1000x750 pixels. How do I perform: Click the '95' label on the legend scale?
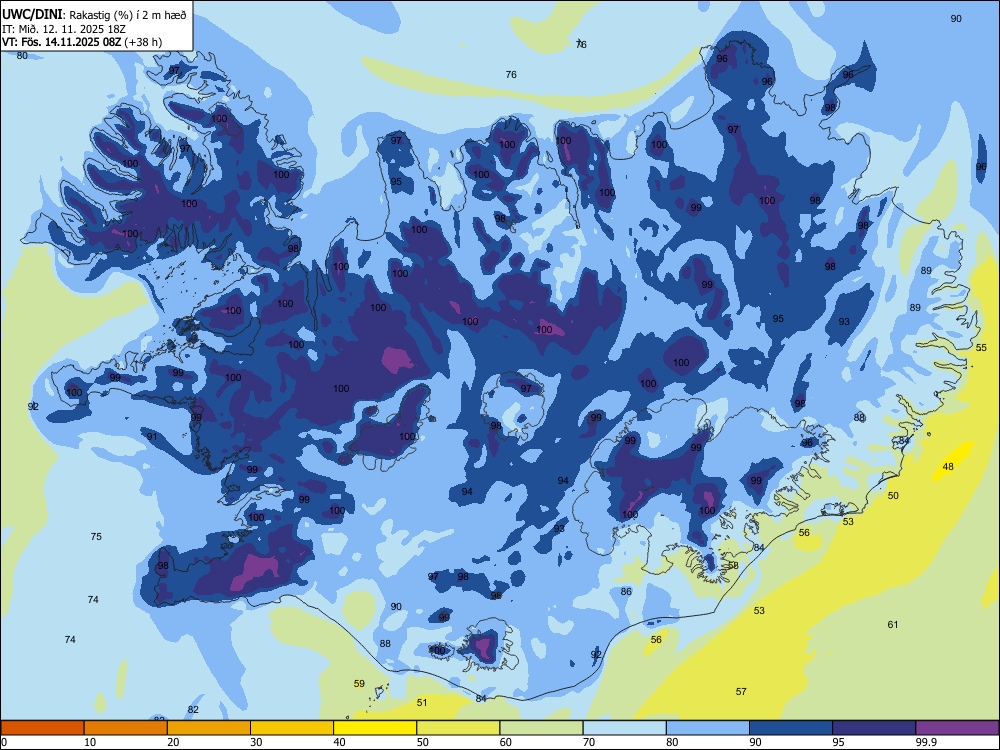(838, 742)
